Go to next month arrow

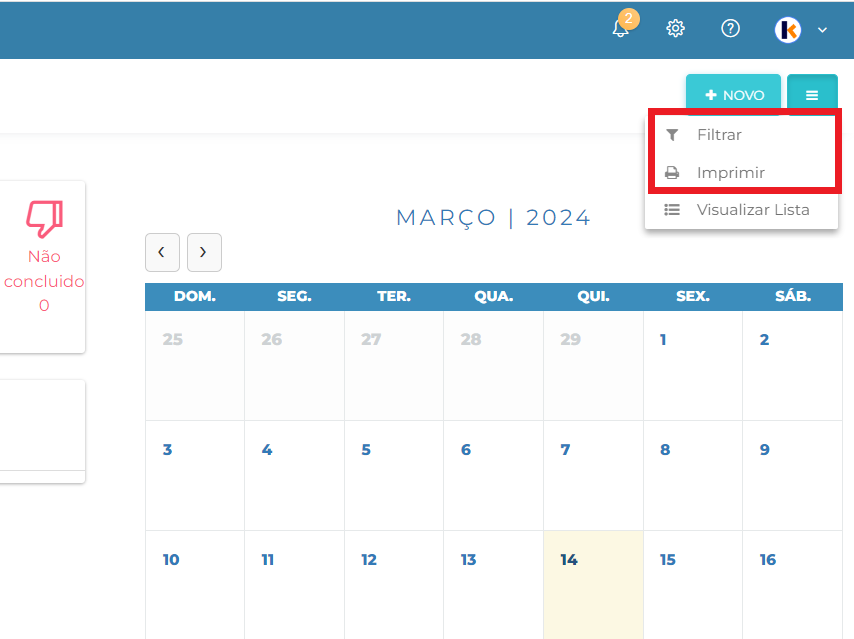pos(204,252)
